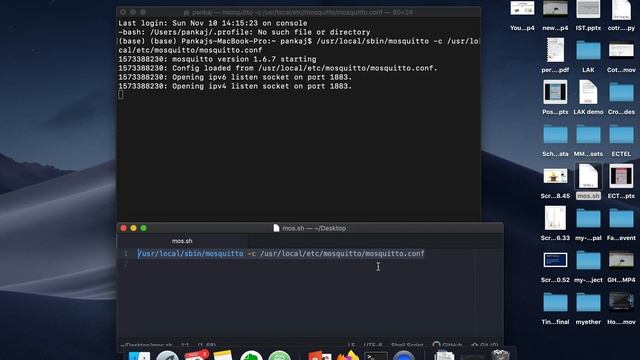The image size is (640, 360).
Task: Click the file icon in editor title bar
Action: coord(276,228)
